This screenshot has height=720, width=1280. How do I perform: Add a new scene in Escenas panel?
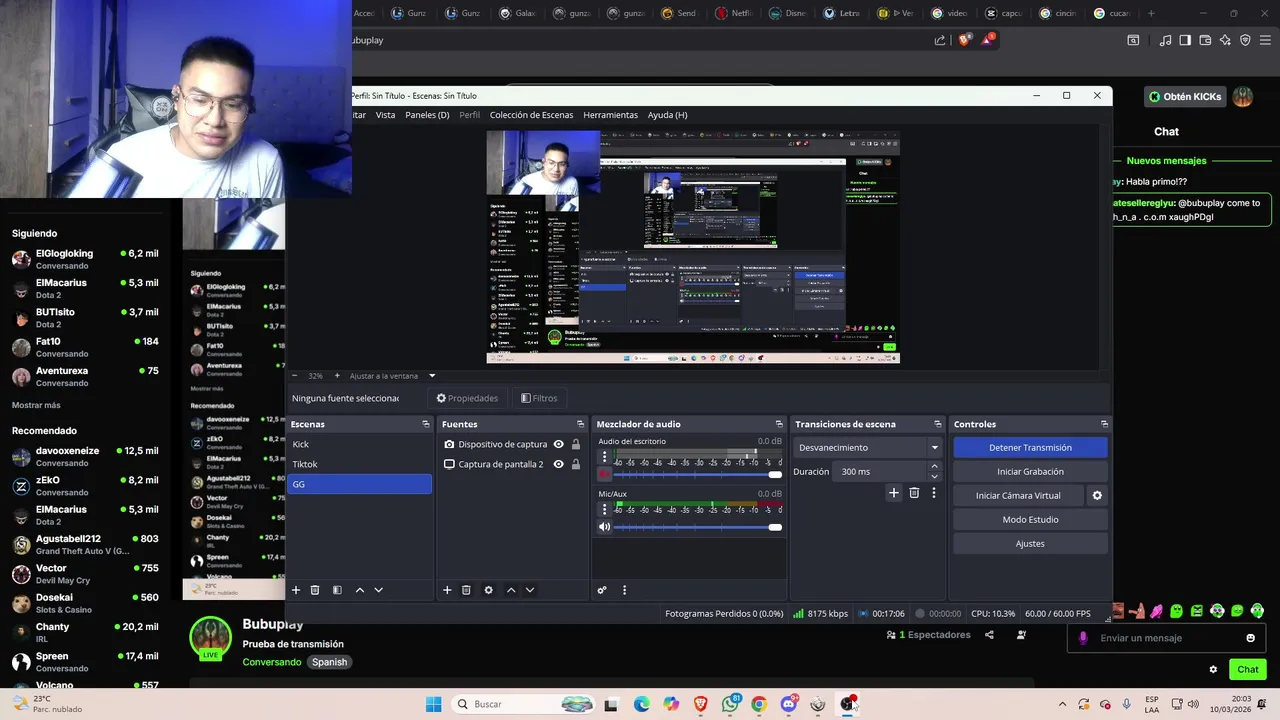pyautogui.click(x=296, y=590)
